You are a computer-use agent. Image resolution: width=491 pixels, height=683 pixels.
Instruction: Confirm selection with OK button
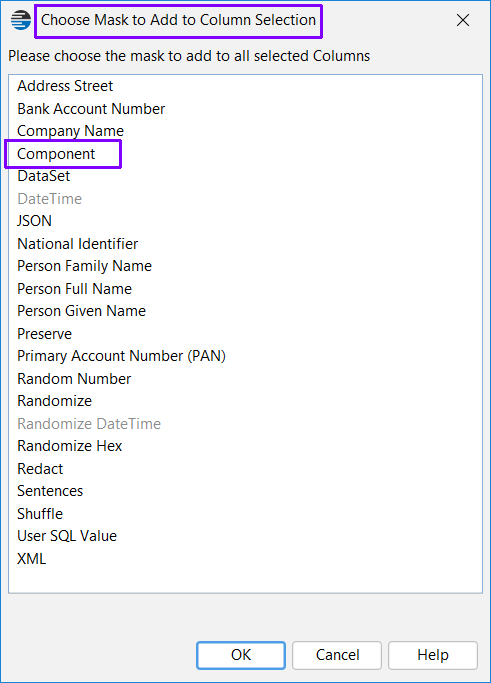[241, 655]
